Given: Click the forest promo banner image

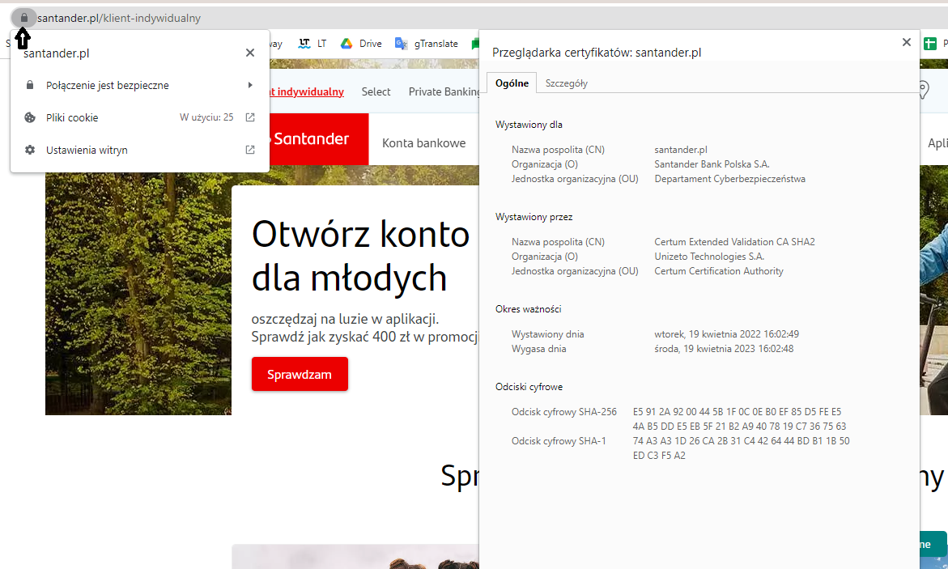Looking at the screenshot, I should [x=138, y=293].
